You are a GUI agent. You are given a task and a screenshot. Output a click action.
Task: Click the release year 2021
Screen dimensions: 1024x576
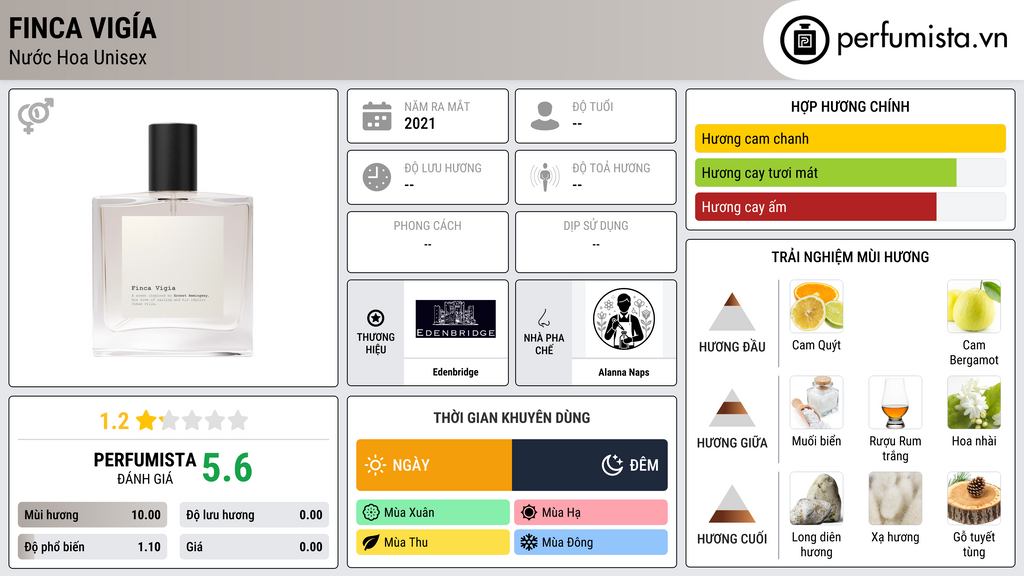tap(419, 123)
